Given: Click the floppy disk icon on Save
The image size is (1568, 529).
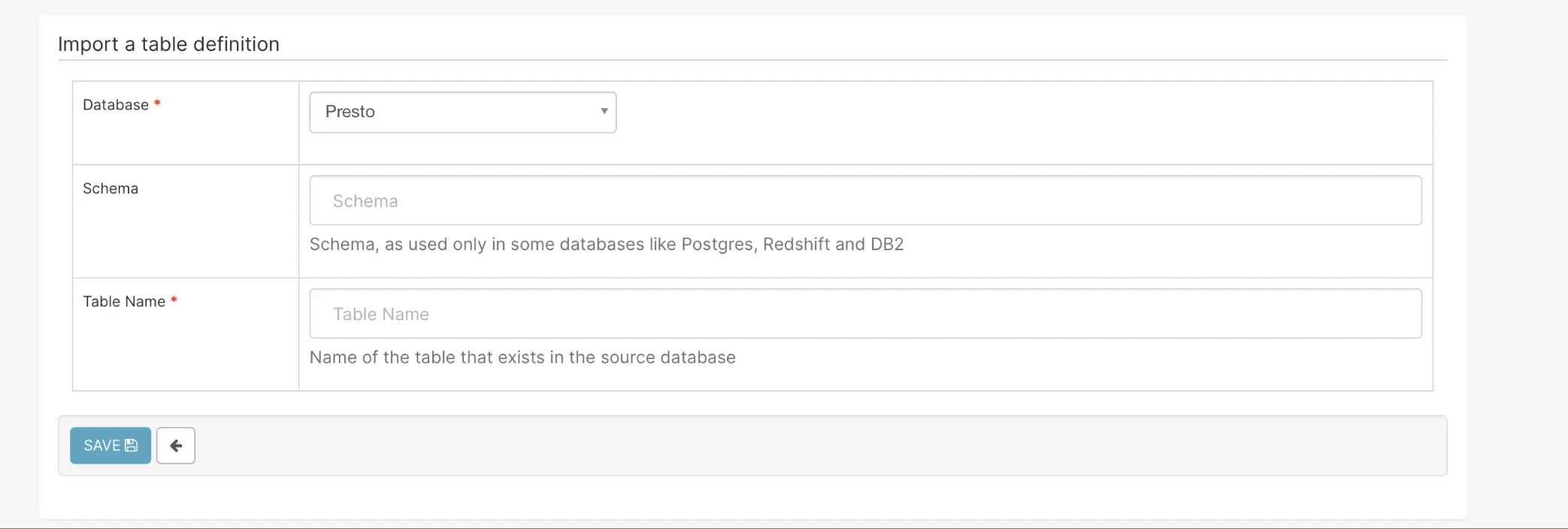Looking at the screenshot, I should pyautogui.click(x=132, y=446).
